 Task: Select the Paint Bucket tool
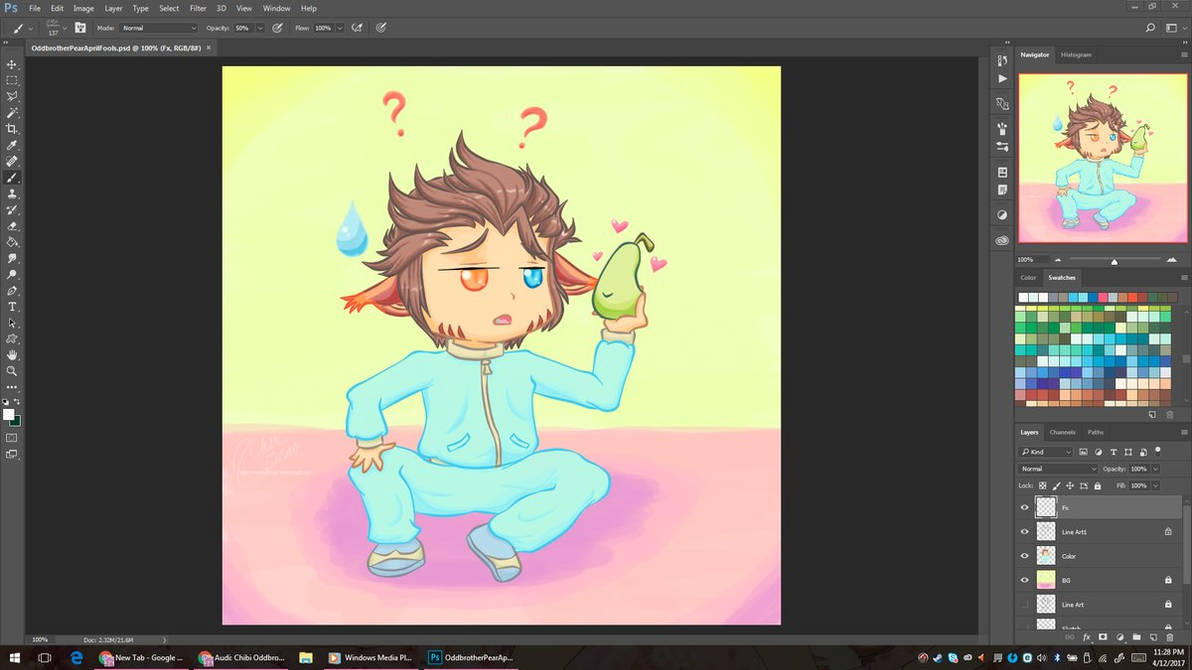[11, 242]
